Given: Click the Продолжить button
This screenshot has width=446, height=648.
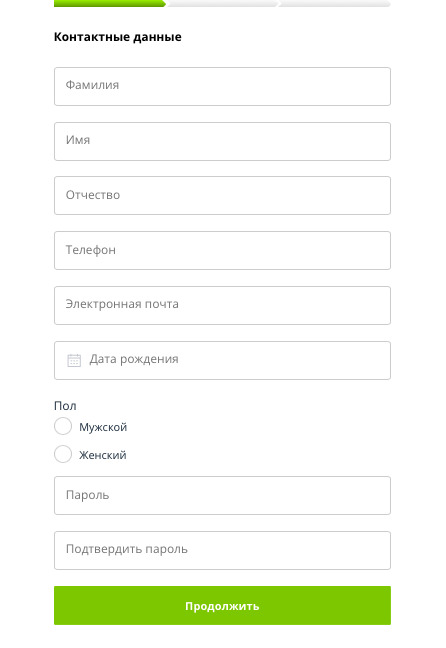Looking at the screenshot, I should (222, 605).
